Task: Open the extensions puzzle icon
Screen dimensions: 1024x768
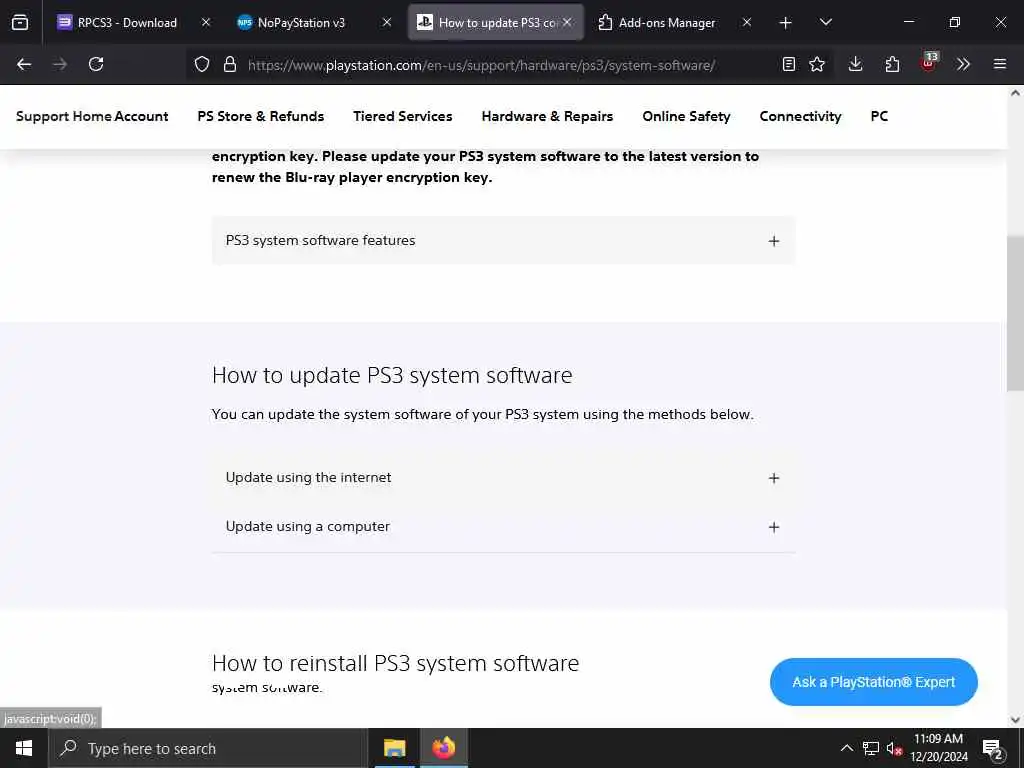Action: (x=892, y=64)
